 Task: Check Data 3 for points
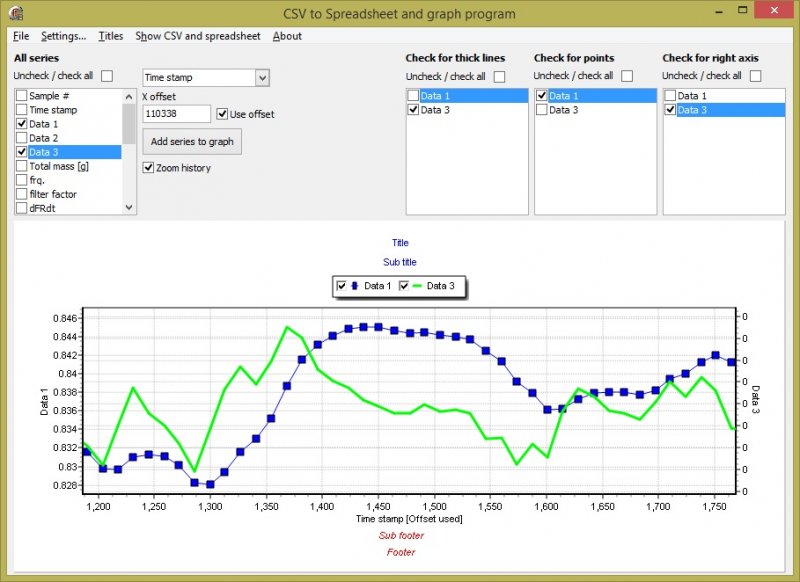pyautogui.click(x=542, y=110)
